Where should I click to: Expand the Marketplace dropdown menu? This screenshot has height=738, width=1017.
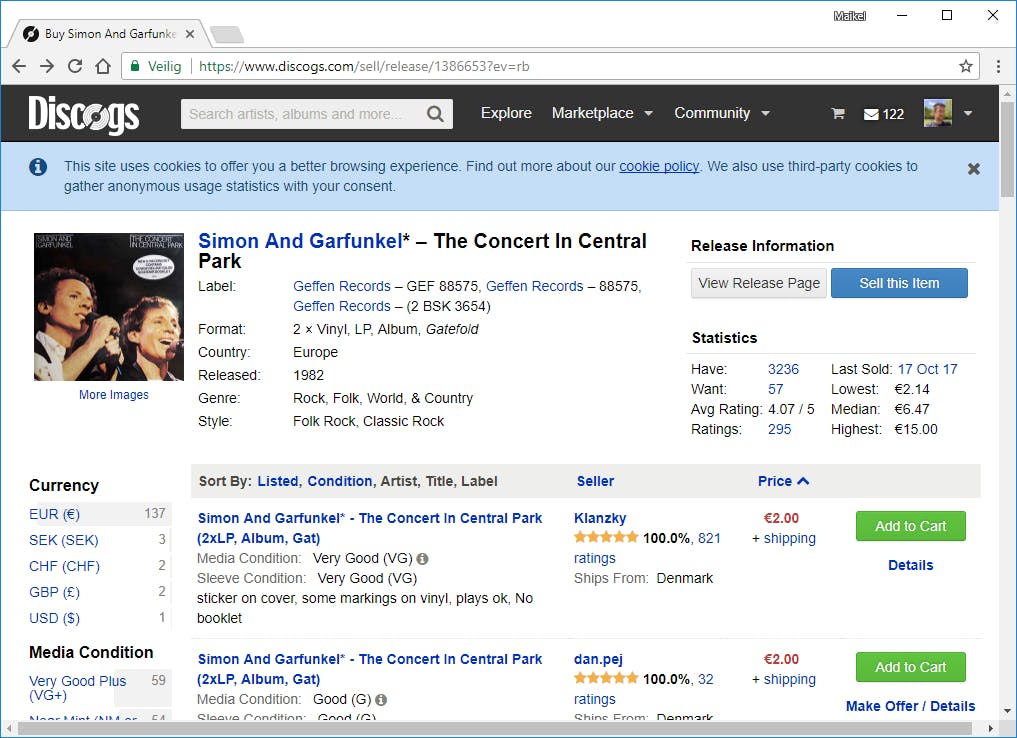[602, 113]
